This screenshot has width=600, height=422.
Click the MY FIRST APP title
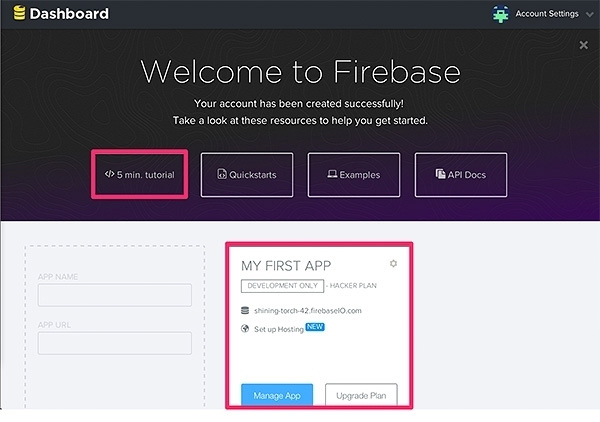[286, 266]
